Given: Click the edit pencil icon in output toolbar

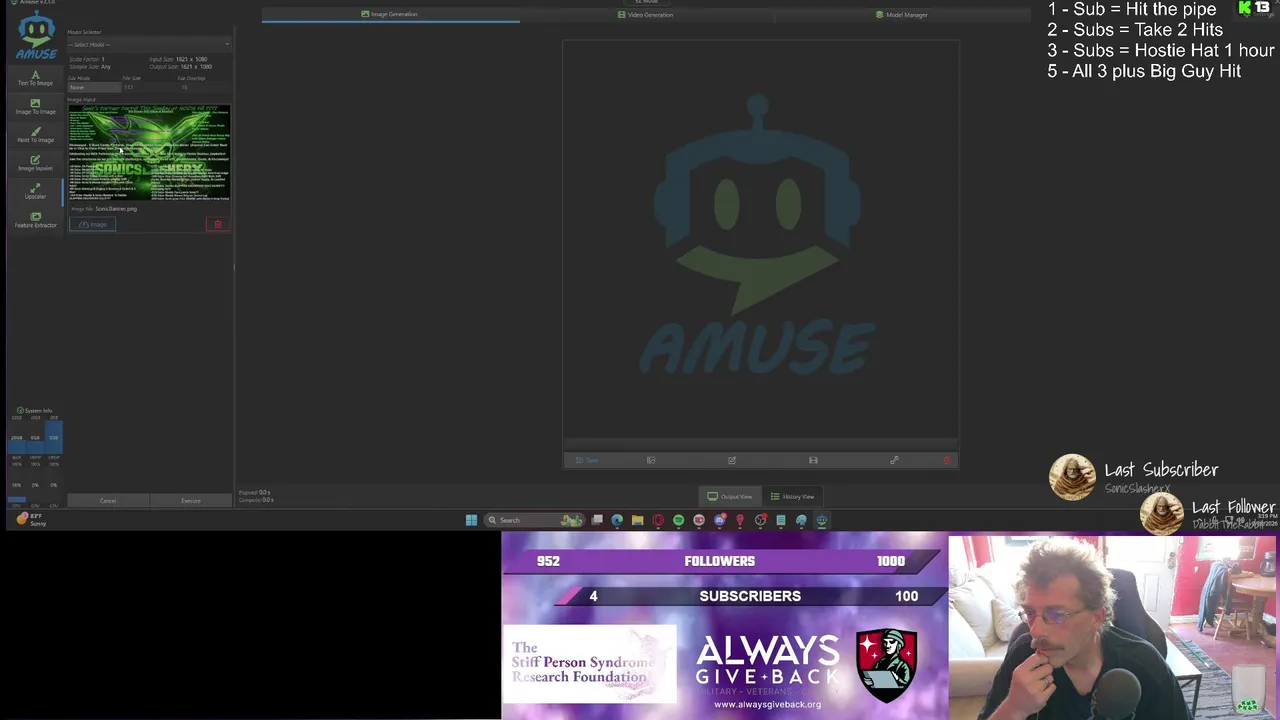Looking at the screenshot, I should tap(732, 460).
